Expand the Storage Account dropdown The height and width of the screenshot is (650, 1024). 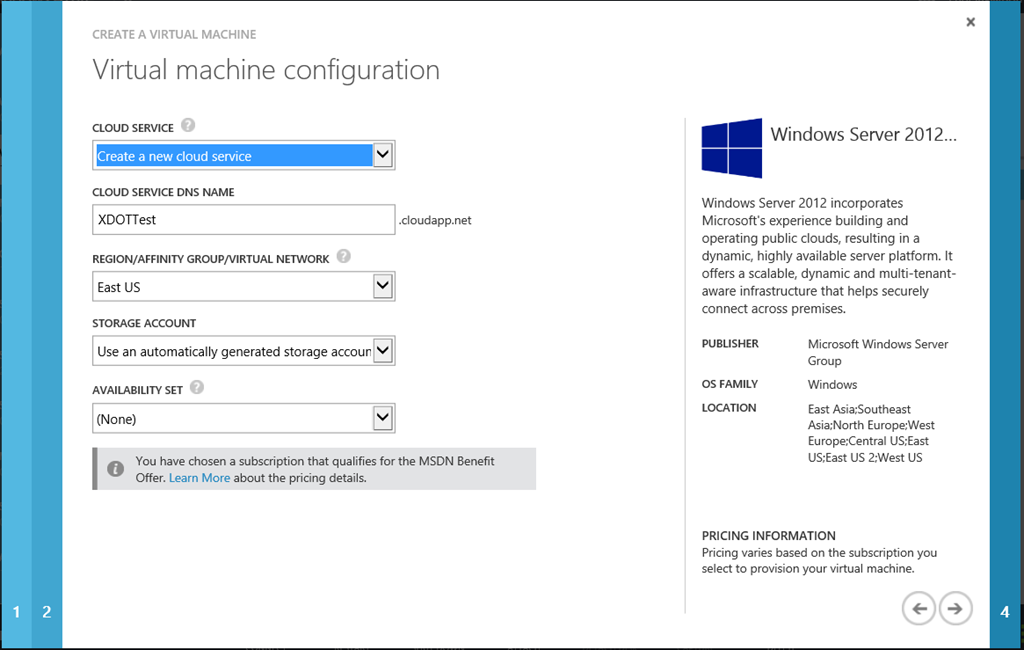(x=244, y=351)
